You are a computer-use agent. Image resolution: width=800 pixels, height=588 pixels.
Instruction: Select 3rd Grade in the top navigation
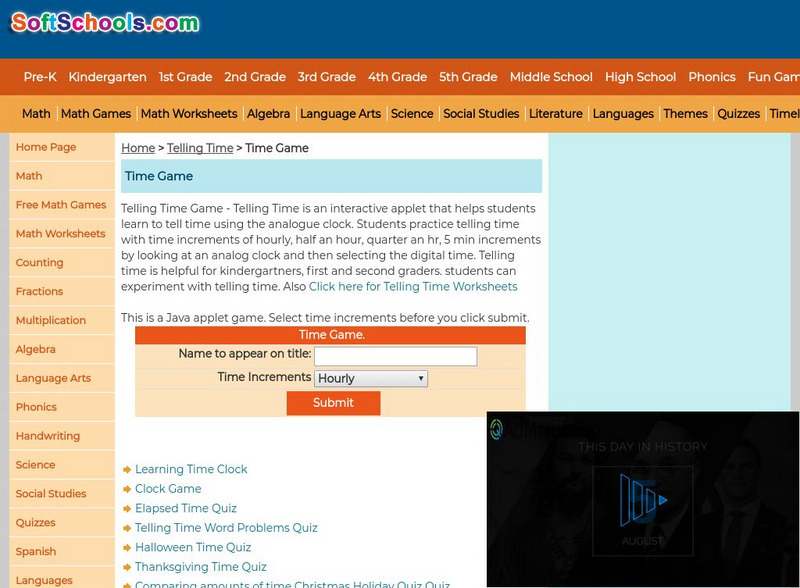tap(325, 77)
